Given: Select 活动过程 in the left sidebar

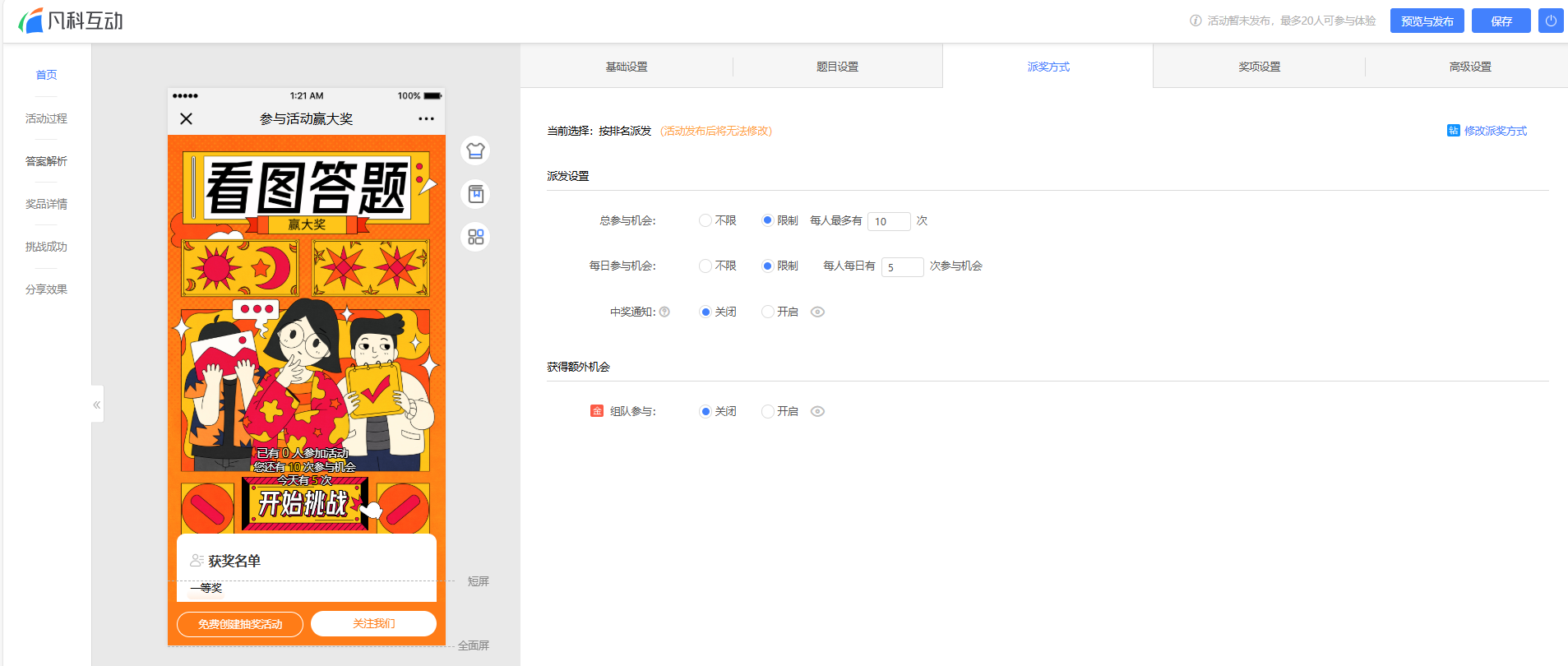Looking at the screenshot, I should click(46, 118).
